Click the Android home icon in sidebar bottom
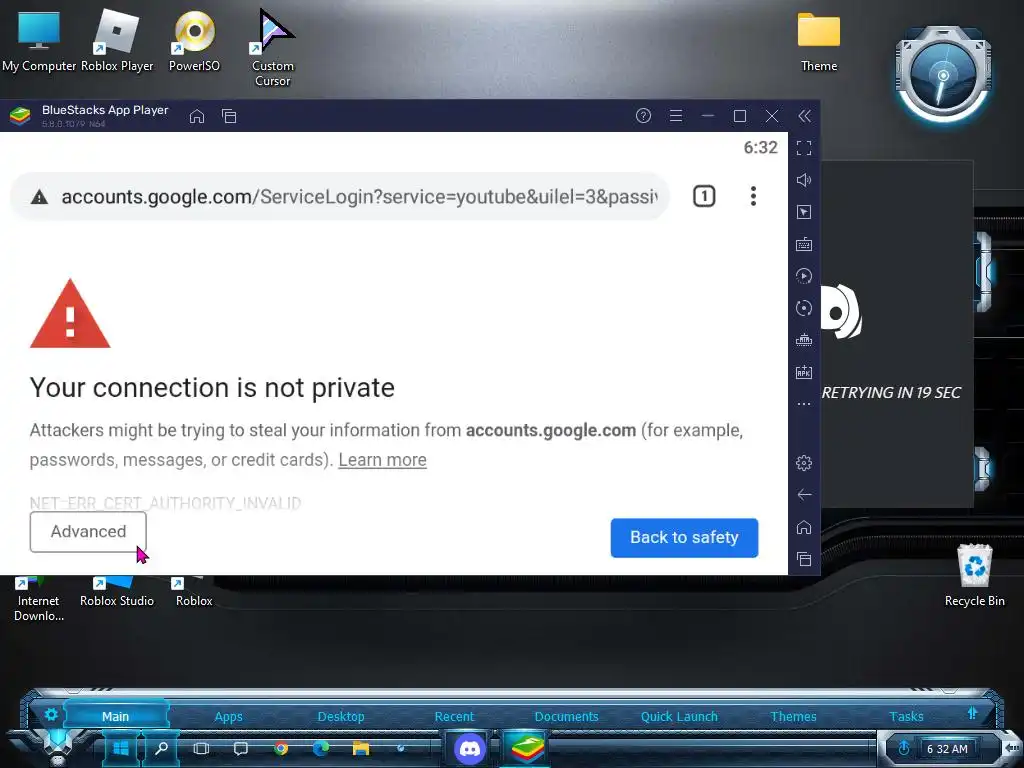The height and width of the screenshot is (768, 1024). 804,527
